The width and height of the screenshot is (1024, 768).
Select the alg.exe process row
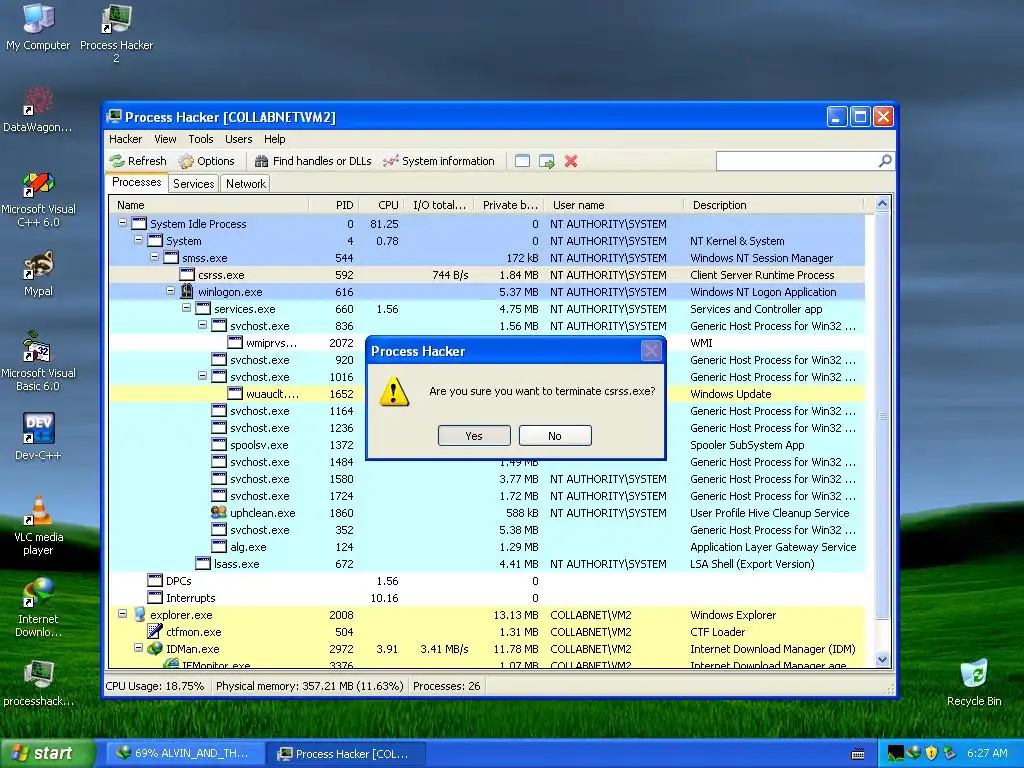point(487,547)
